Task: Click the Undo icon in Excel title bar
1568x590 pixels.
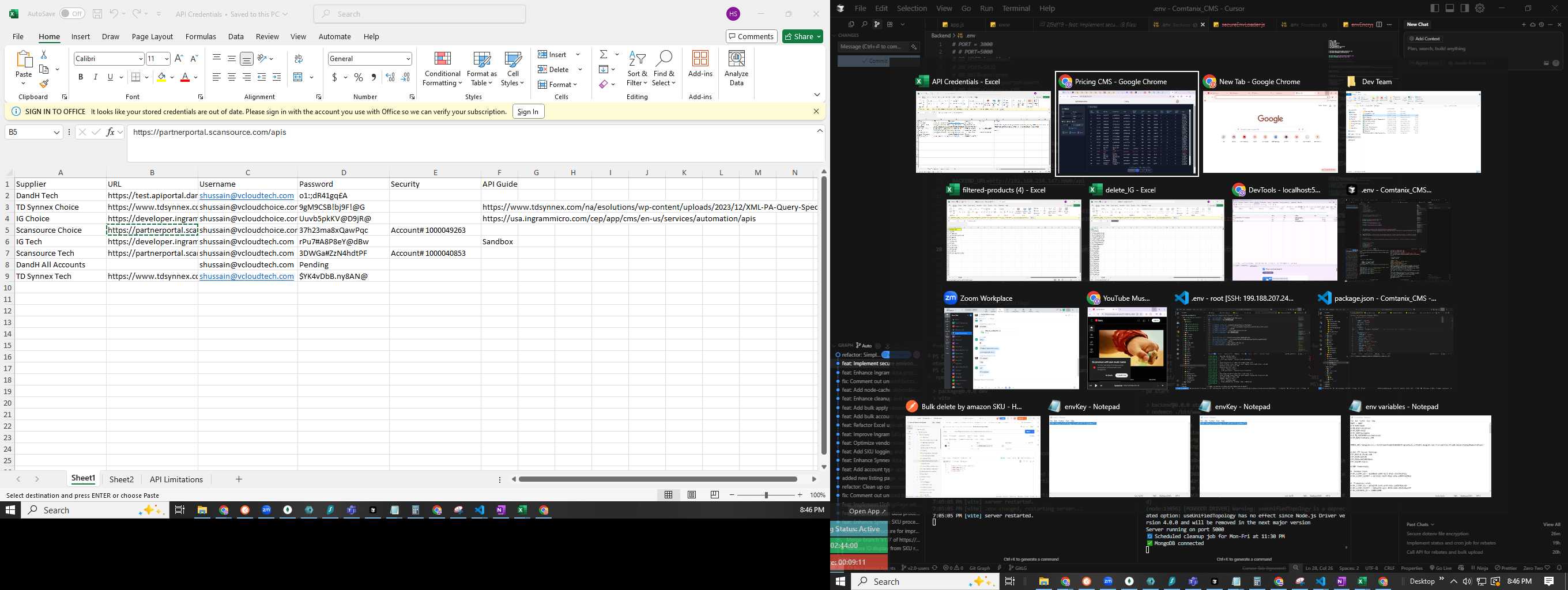Action: 114,13
